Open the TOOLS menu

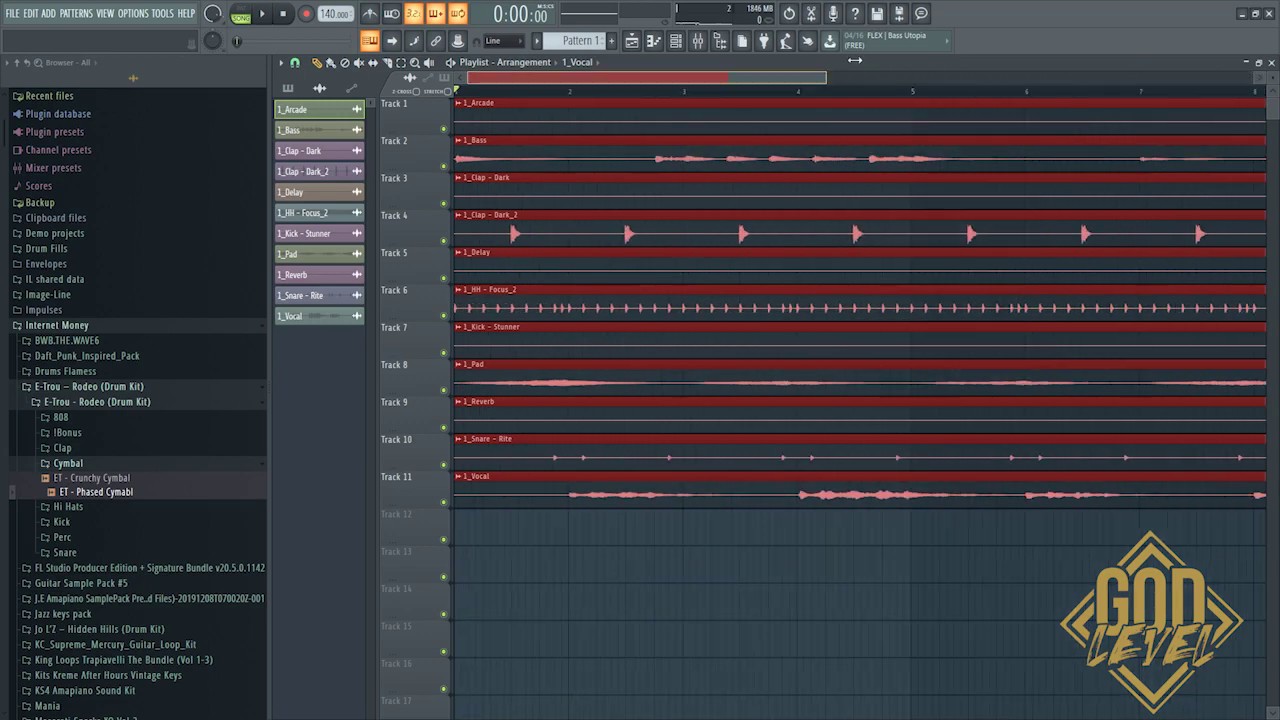[x=163, y=14]
